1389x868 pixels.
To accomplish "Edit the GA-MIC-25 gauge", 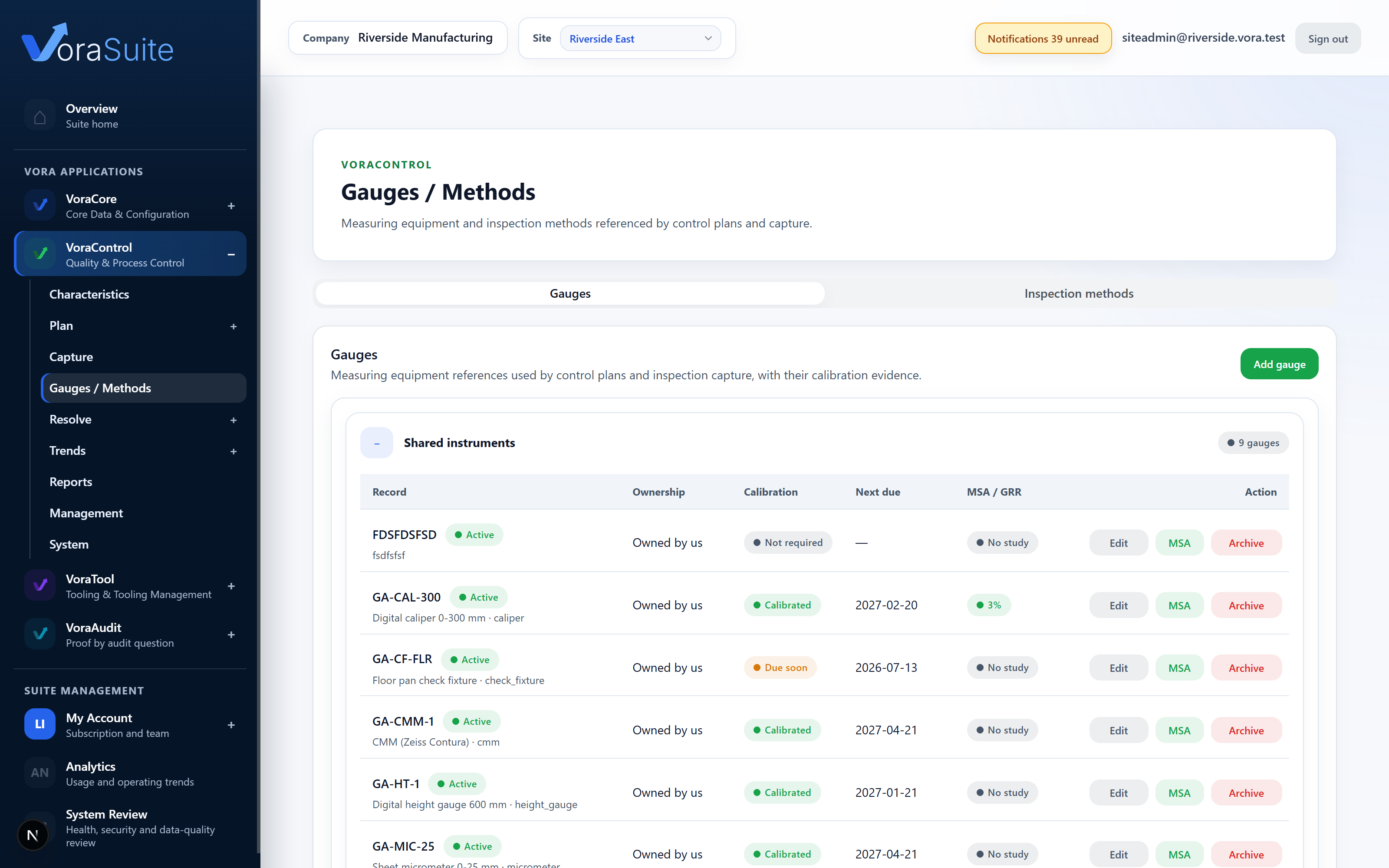I will pyautogui.click(x=1119, y=854).
